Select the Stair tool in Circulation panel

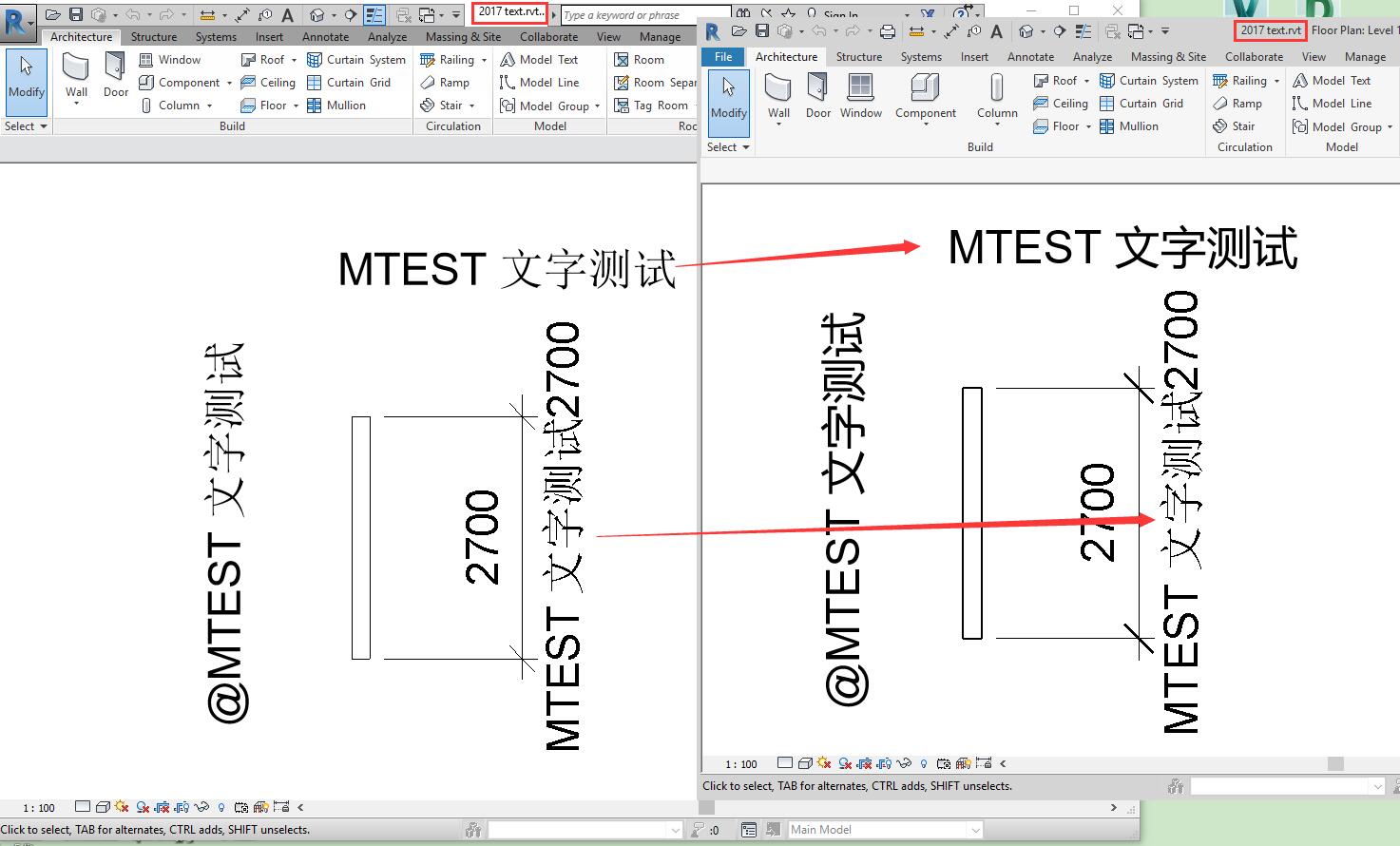(443, 106)
